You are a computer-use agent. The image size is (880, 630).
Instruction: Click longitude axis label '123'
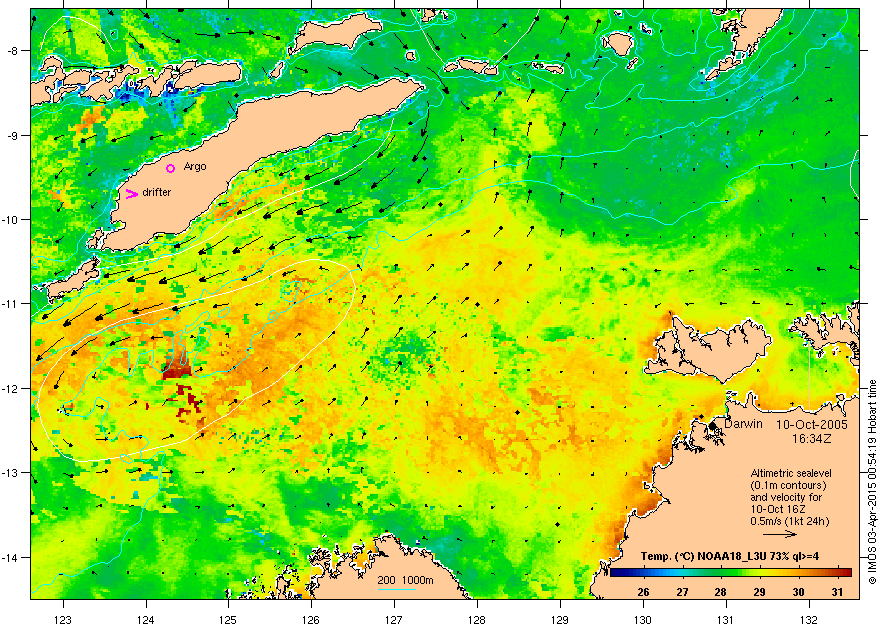pyautogui.click(x=63, y=620)
